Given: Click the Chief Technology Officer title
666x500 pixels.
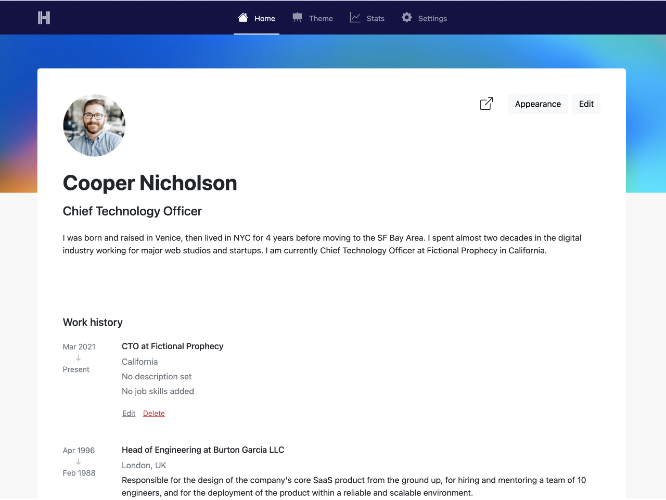Looking at the screenshot, I should [x=132, y=211].
